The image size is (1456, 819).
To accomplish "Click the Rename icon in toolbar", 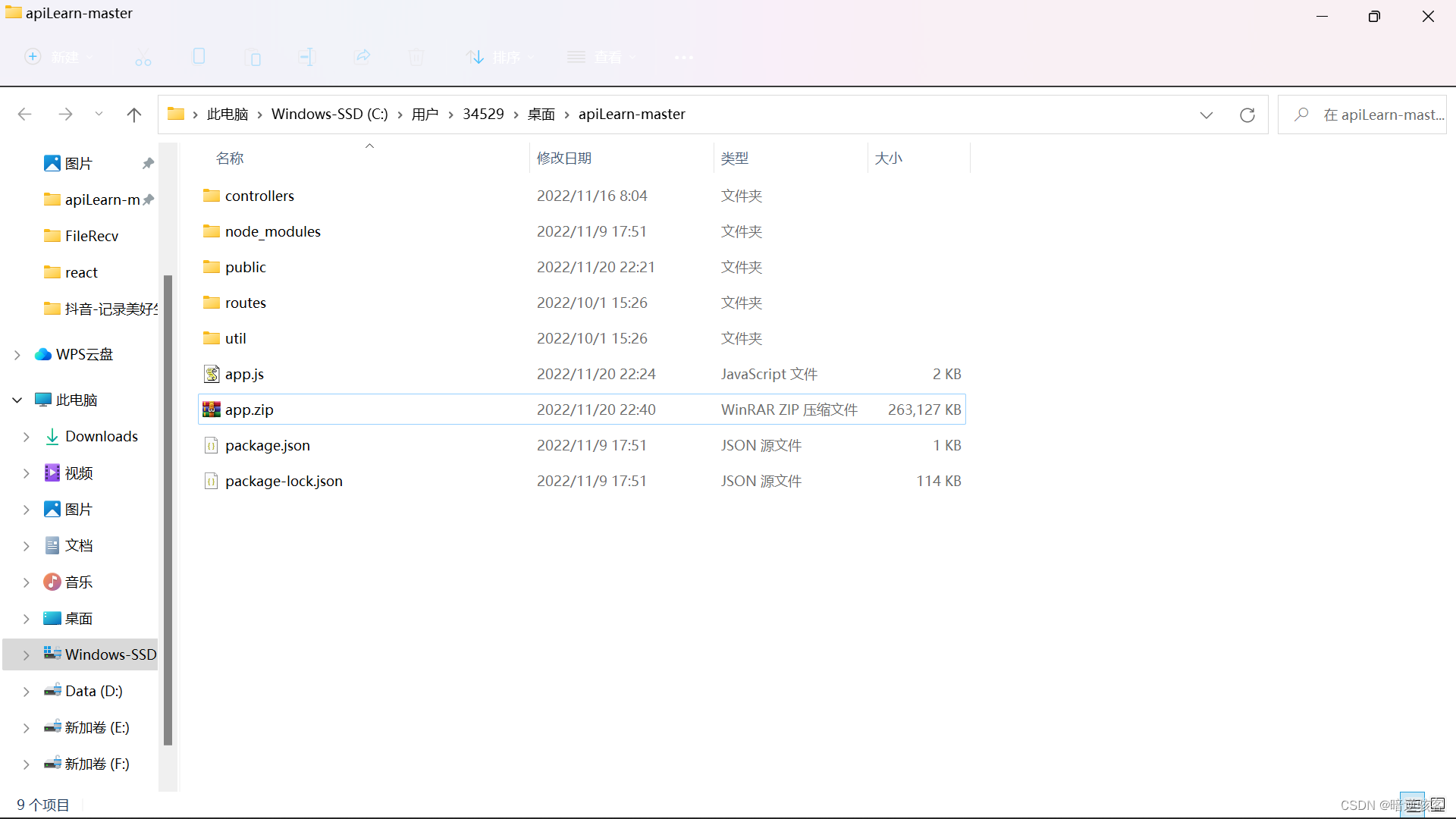I will [x=307, y=57].
